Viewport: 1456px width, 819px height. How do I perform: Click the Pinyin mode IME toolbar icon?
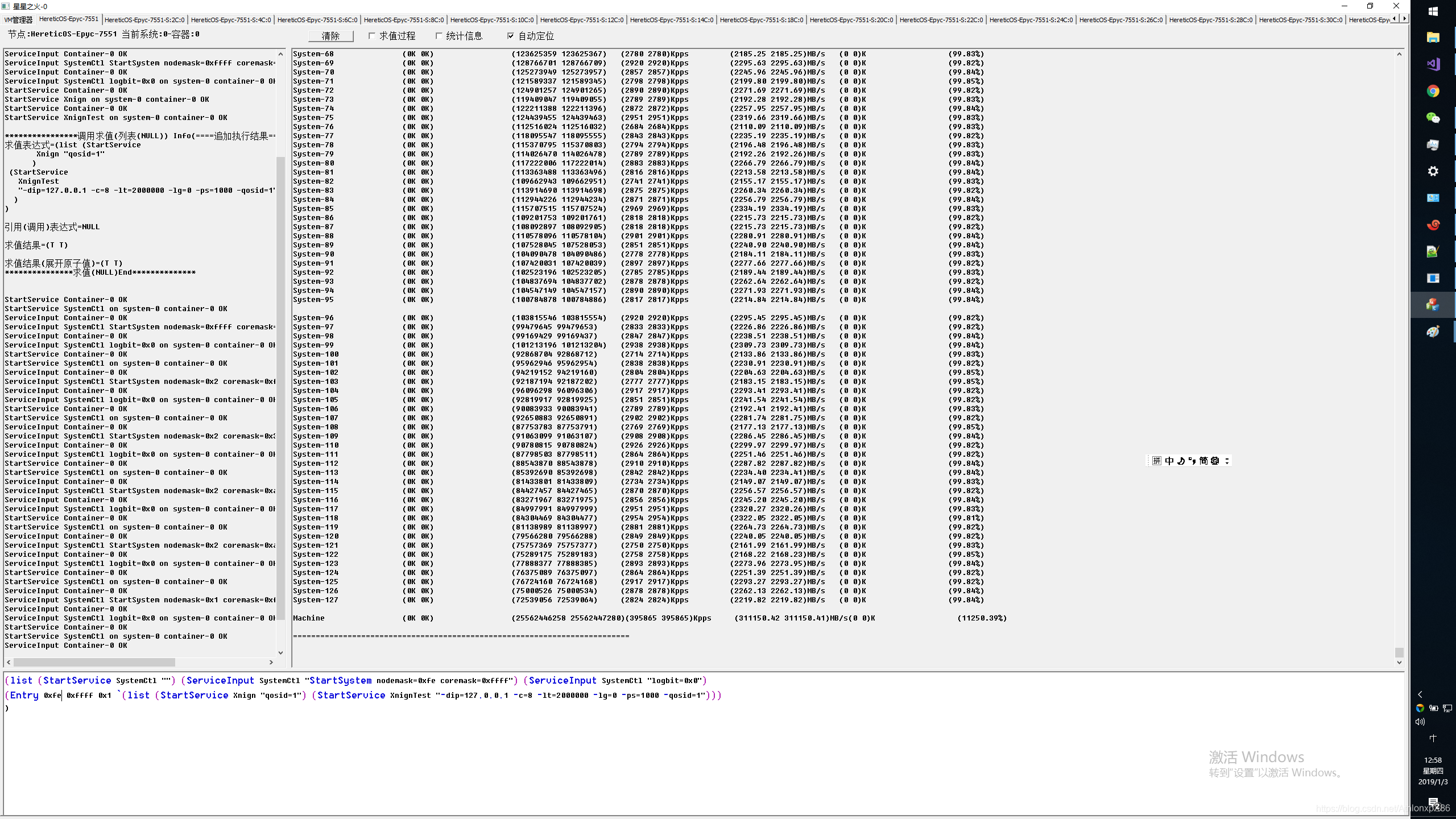pyautogui.click(x=1157, y=461)
